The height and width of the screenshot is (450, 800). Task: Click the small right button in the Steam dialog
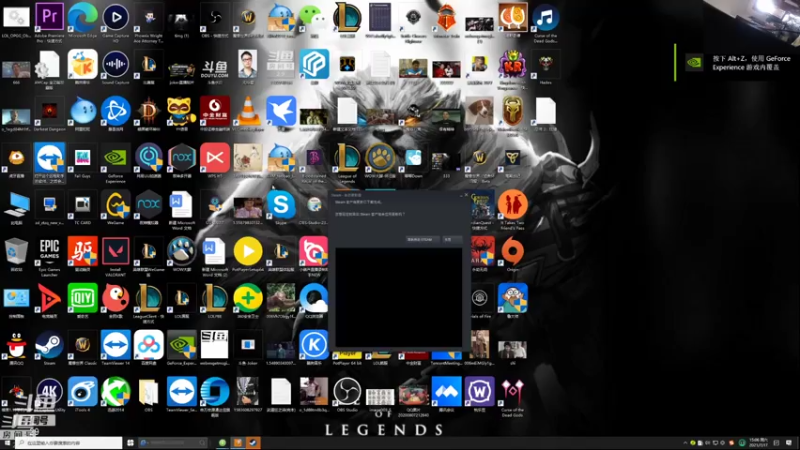pyautogui.click(x=451, y=239)
